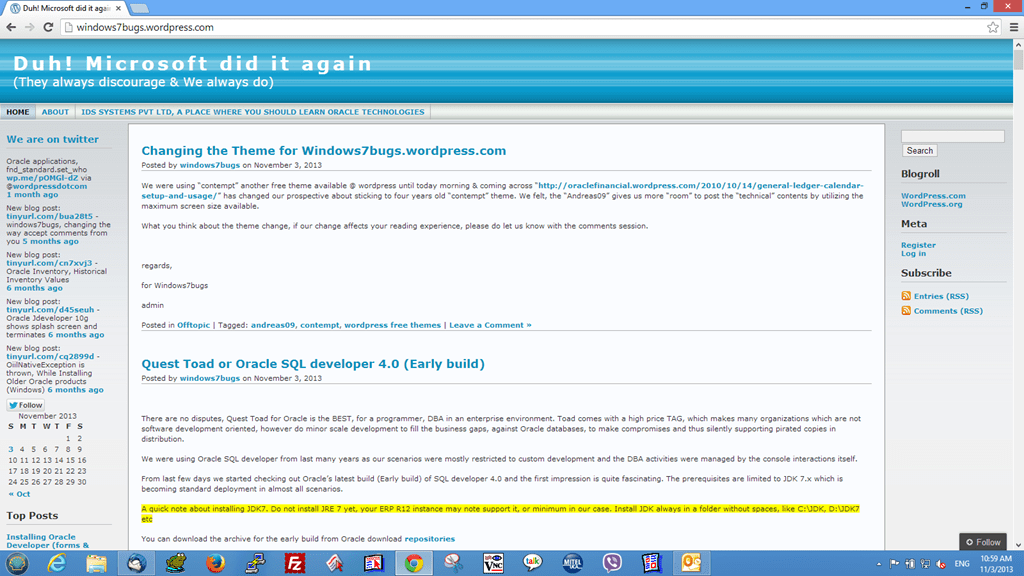Open File Explorer from the taskbar
This screenshot has width=1024, height=576.
point(96,563)
